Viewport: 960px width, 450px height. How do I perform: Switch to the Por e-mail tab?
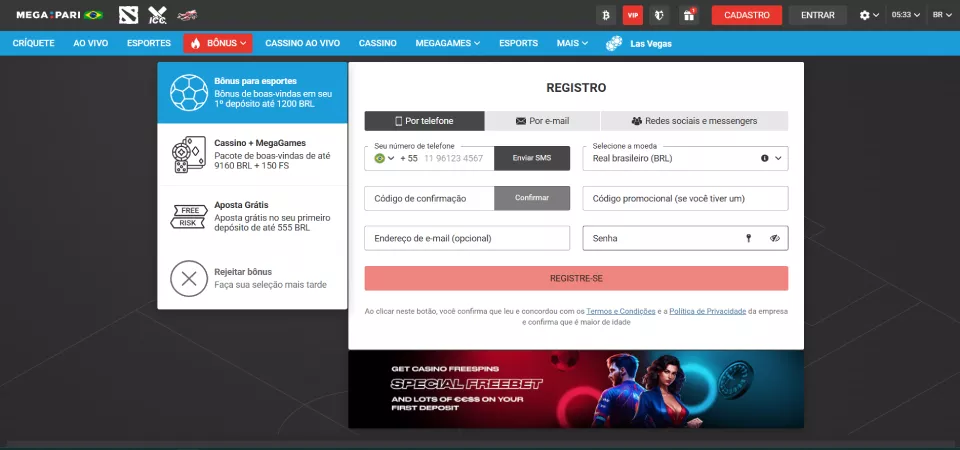pyautogui.click(x=542, y=121)
